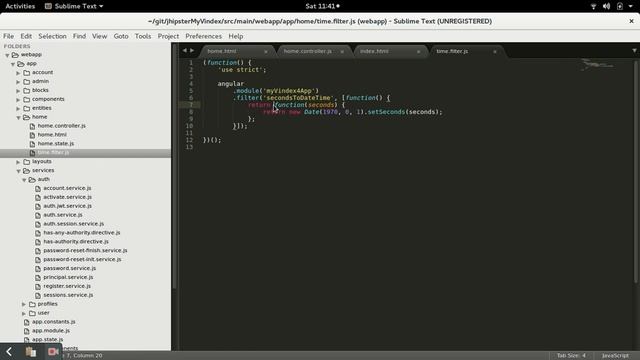640x360 pixels.
Task: Collapse the services folder
Action: pyautogui.click(x=19, y=171)
